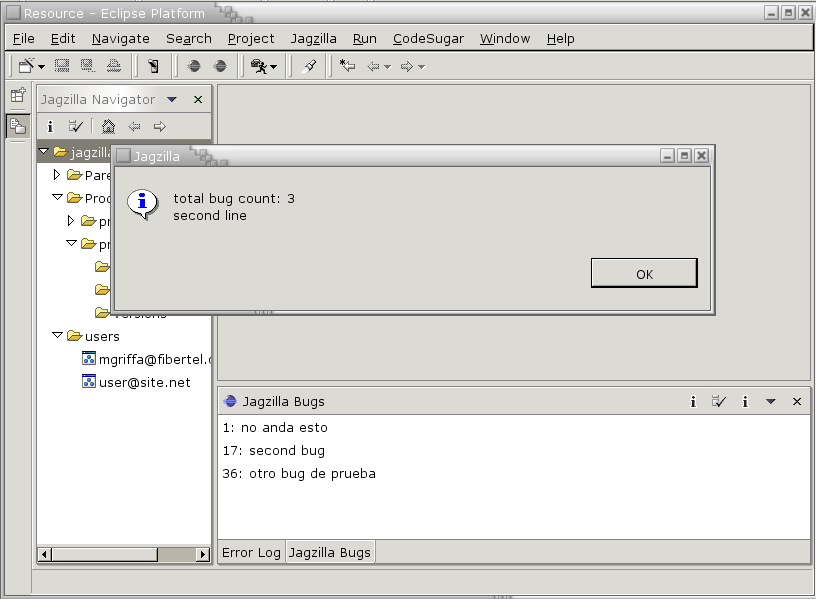Click first info icon in Jagzilla Bugs view
816x599 pixels.
693,401
